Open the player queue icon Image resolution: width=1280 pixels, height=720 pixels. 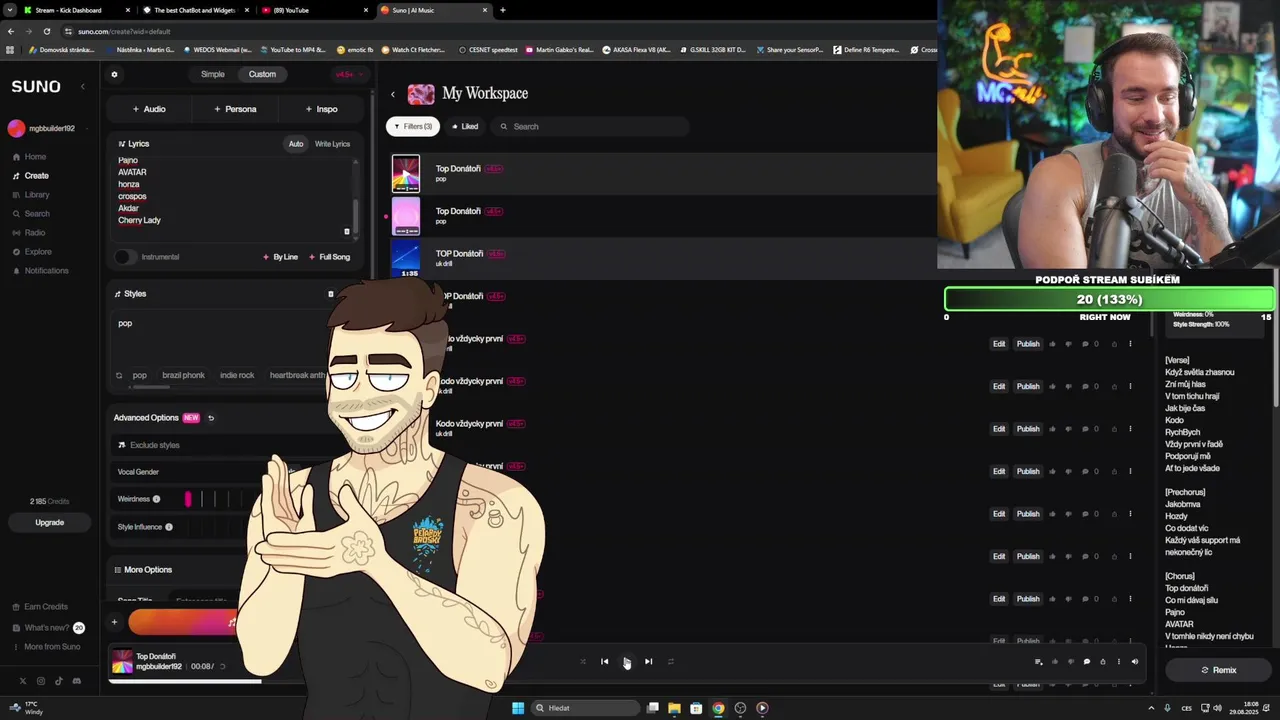pyautogui.click(x=1038, y=661)
